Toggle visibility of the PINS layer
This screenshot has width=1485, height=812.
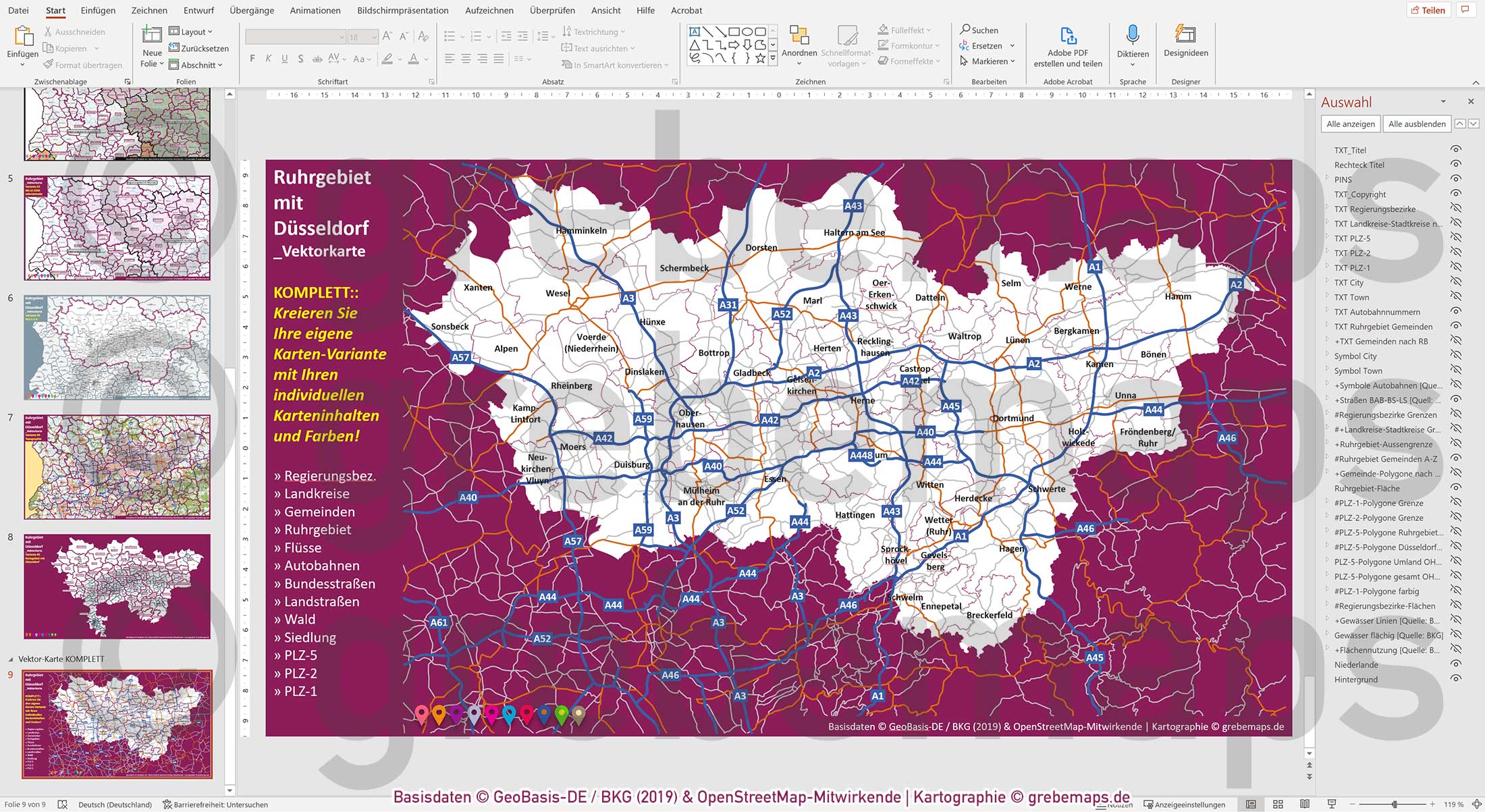pyautogui.click(x=1455, y=180)
